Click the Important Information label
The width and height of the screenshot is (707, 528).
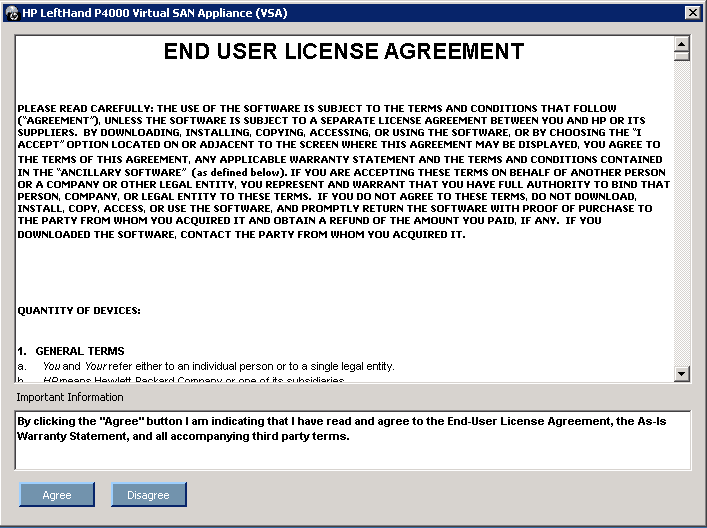click(70, 397)
